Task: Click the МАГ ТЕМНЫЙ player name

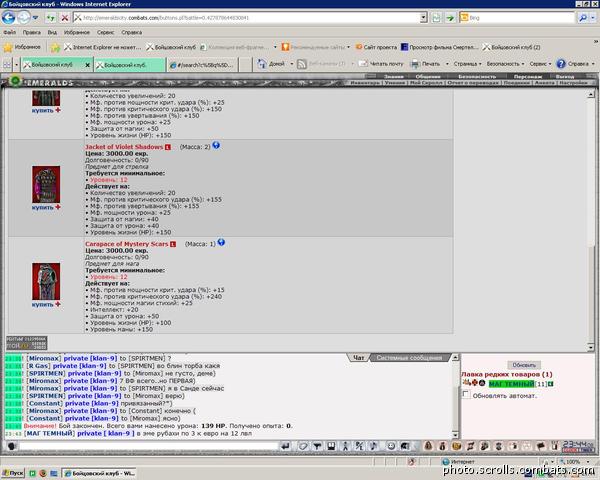Action: (511, 384)
